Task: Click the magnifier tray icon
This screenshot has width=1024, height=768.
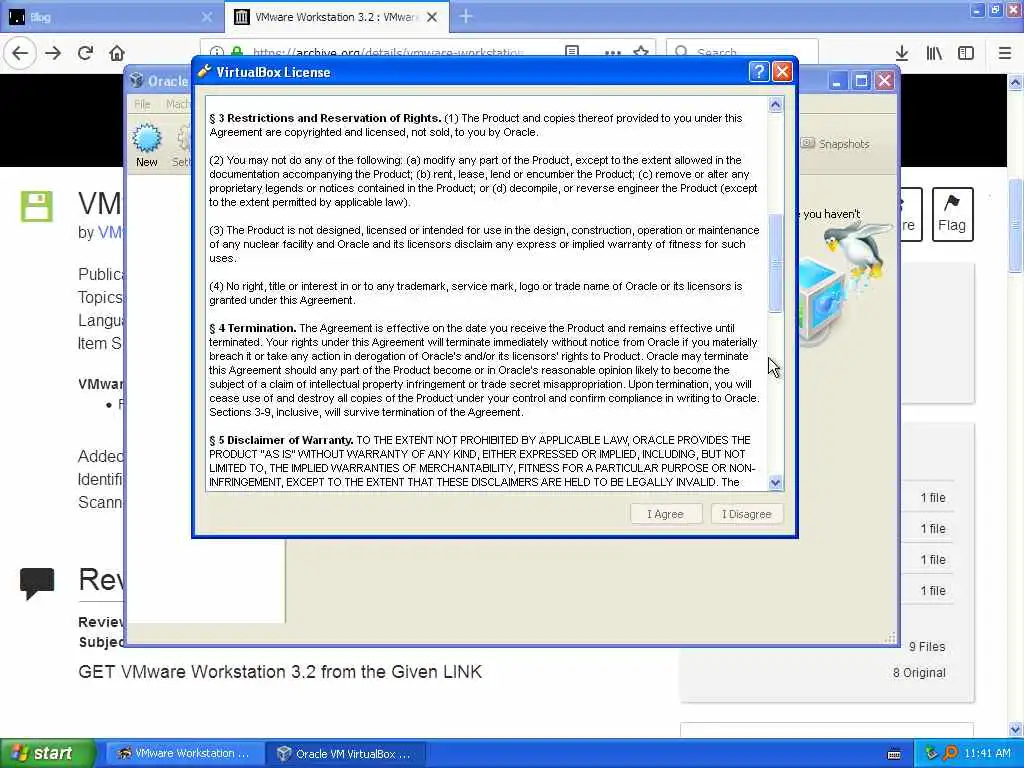Action: 950,753
